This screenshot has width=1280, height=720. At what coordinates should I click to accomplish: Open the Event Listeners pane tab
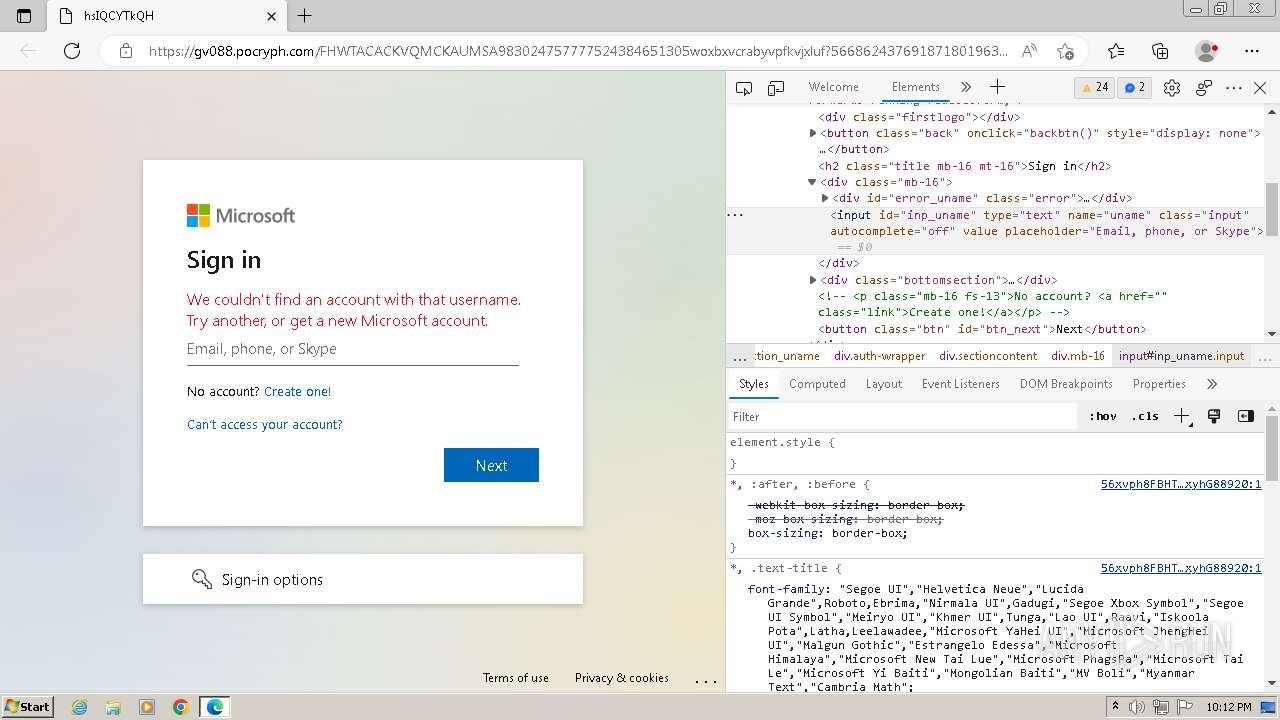961,384
